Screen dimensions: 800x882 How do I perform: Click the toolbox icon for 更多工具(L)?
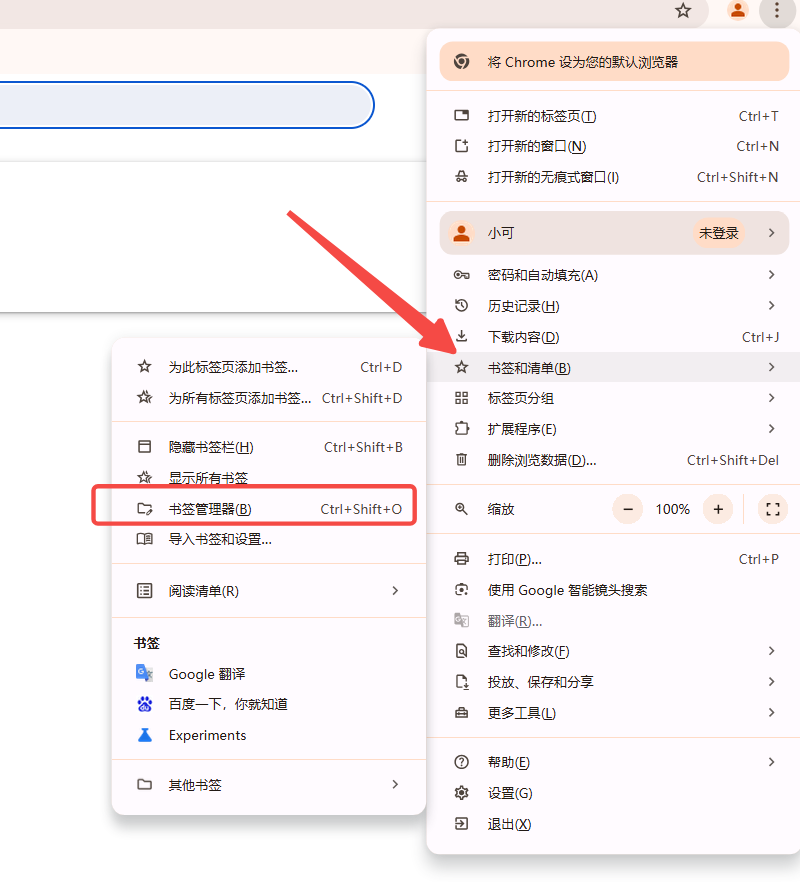click(461, 713)
